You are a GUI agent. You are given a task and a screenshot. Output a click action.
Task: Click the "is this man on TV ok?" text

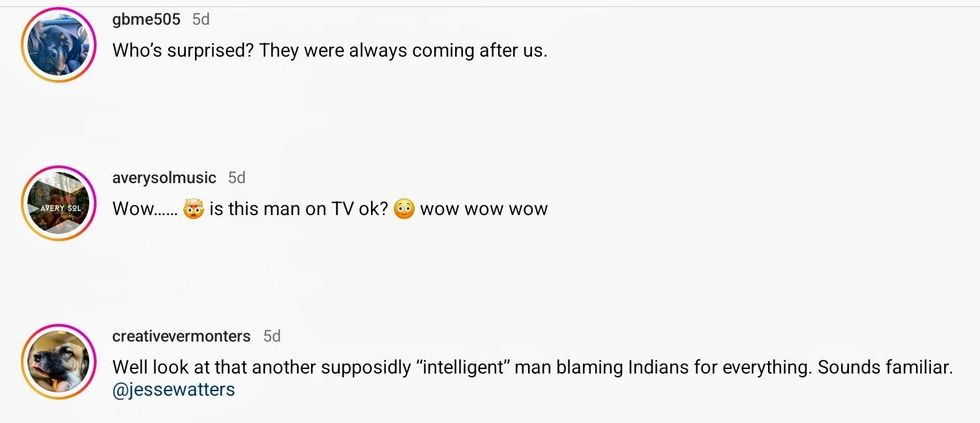coord(299,209)
